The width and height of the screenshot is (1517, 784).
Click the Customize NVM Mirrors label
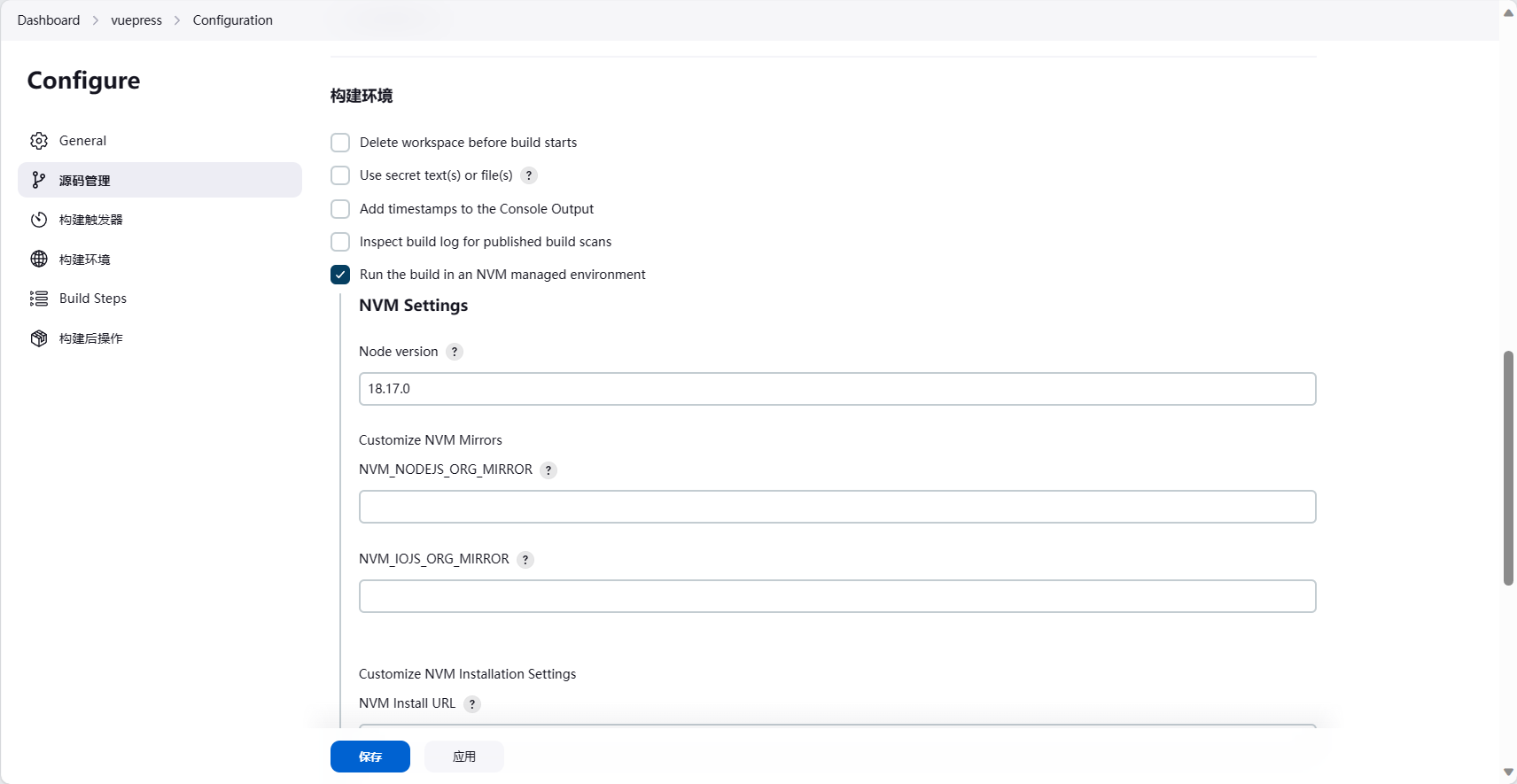pos(431,440)
